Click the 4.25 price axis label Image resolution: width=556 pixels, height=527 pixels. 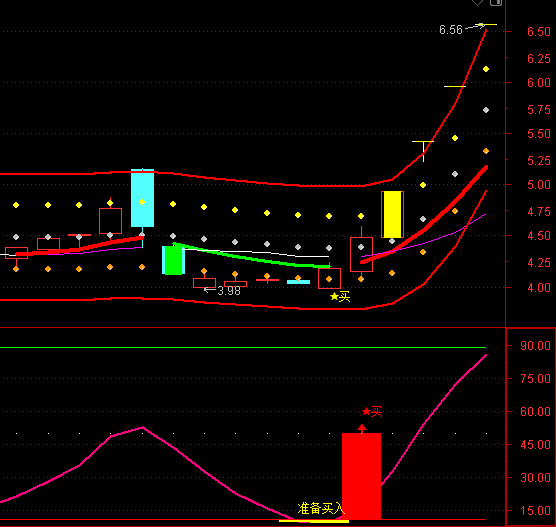[x=539, y=263]
